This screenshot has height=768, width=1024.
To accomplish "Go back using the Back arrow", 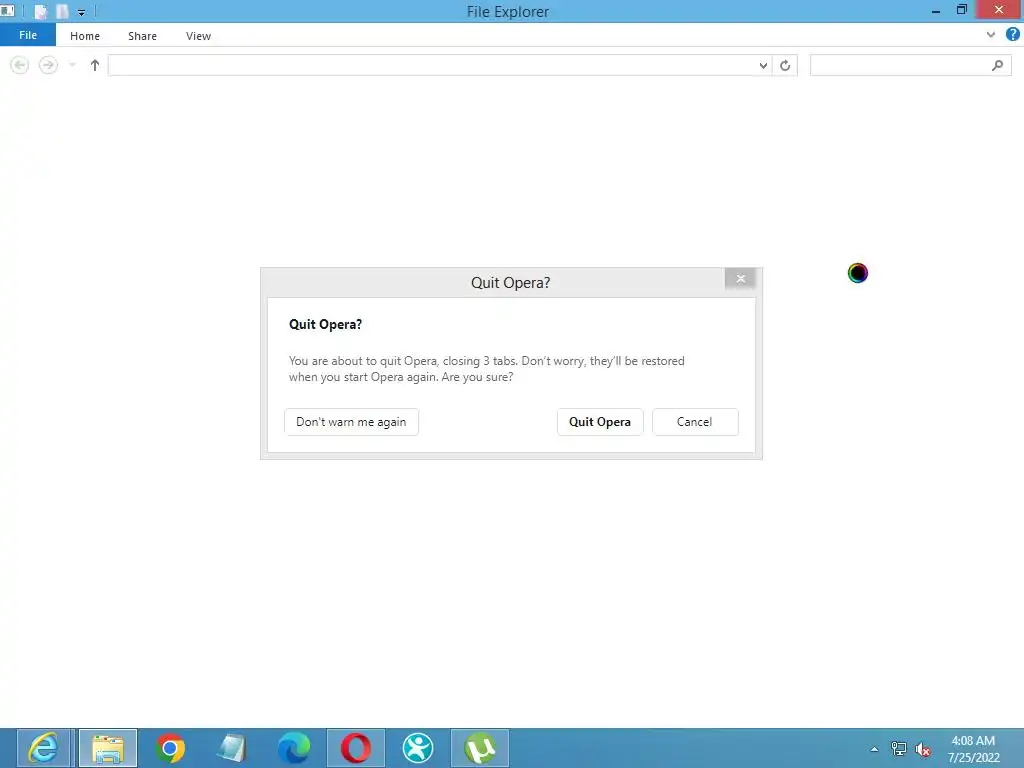I will point(20,65).
